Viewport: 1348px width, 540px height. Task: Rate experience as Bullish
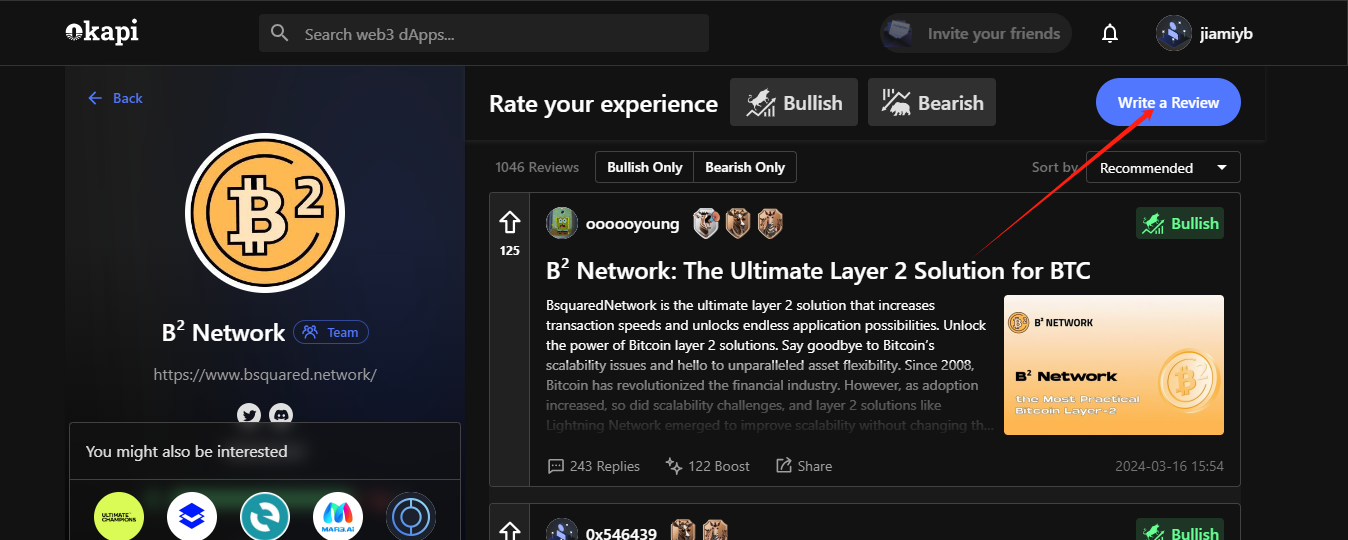(x=794, y=102)
